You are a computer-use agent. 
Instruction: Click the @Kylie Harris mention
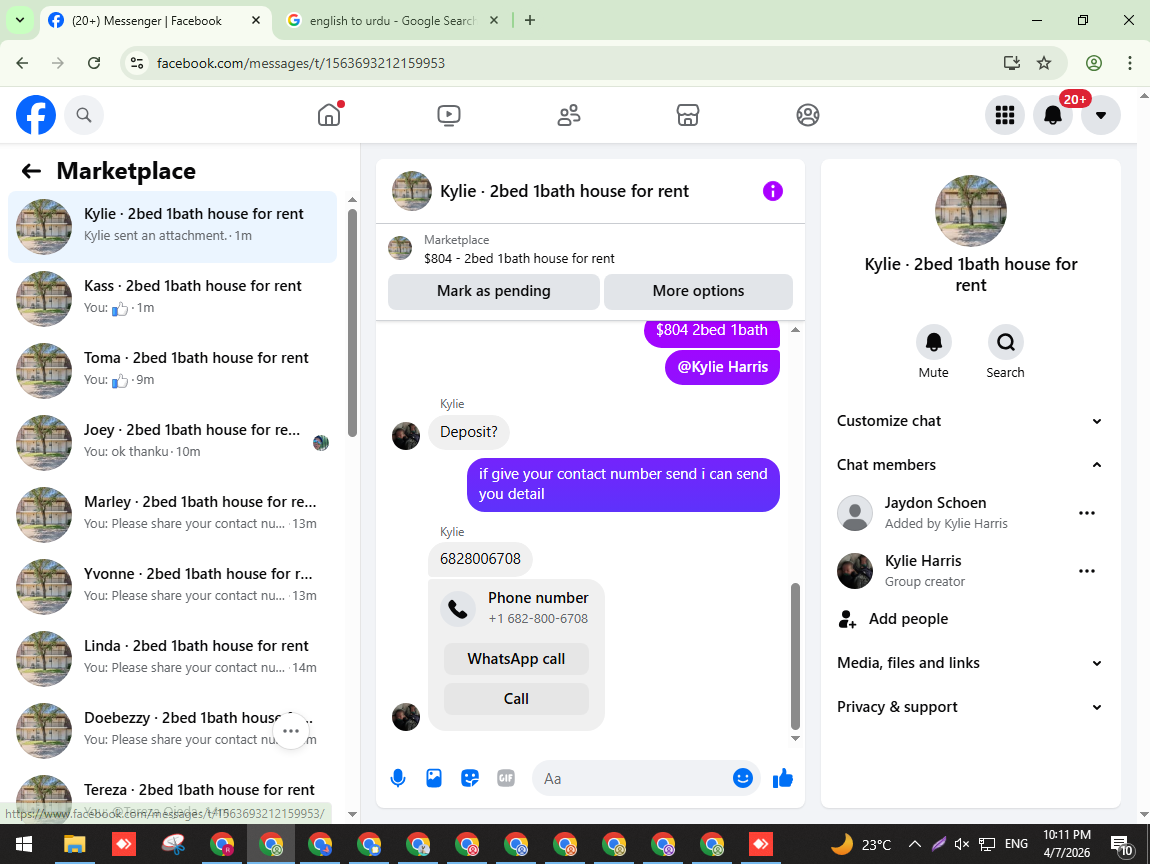pos(722,367)
